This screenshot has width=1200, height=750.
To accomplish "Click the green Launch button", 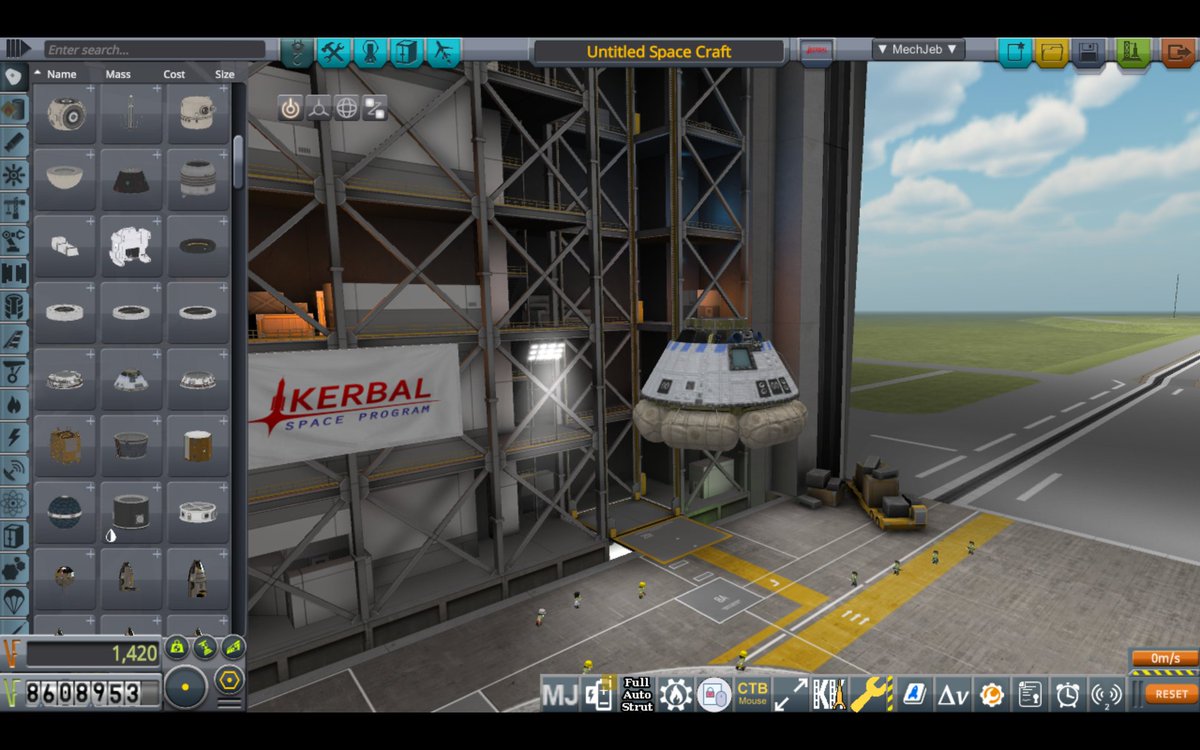I will 1133,51.
